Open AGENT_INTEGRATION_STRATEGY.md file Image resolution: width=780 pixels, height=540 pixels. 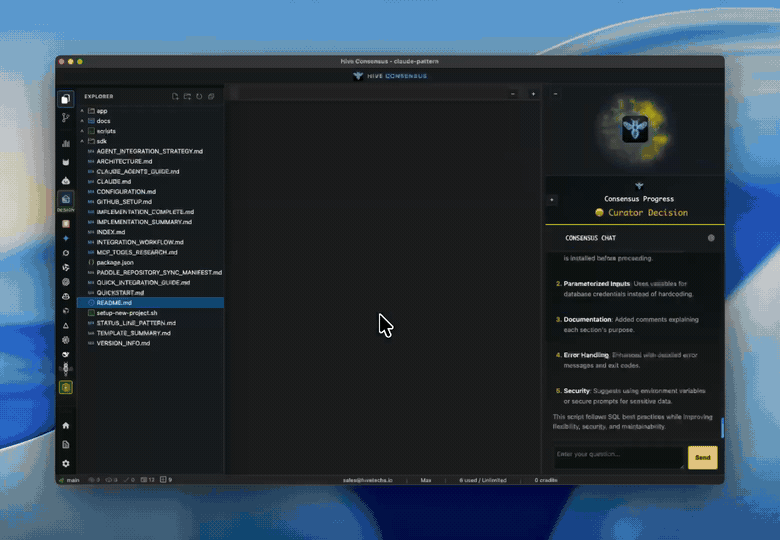(150, 151)
